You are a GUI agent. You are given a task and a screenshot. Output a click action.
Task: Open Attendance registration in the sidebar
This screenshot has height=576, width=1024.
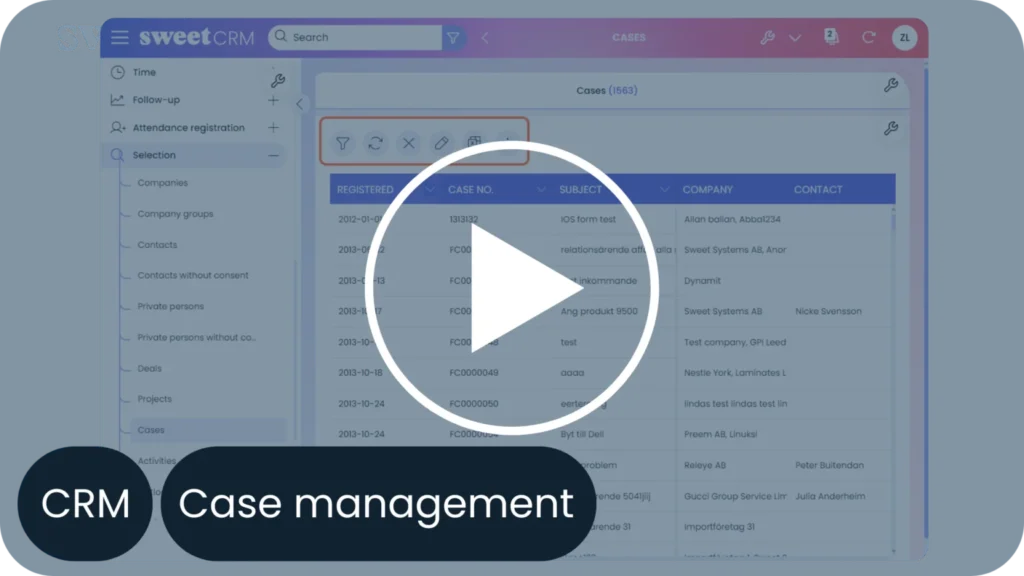[189, 127]
